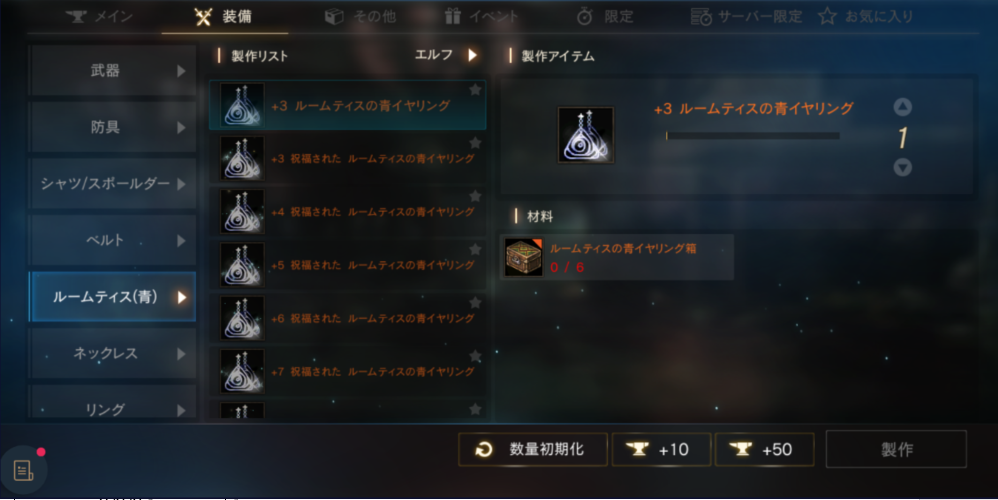This screenshot has height=500, width=998.
Task: Open the エルフ class filter dropdown
Action: pyautogui.click(x=446, y=55)
